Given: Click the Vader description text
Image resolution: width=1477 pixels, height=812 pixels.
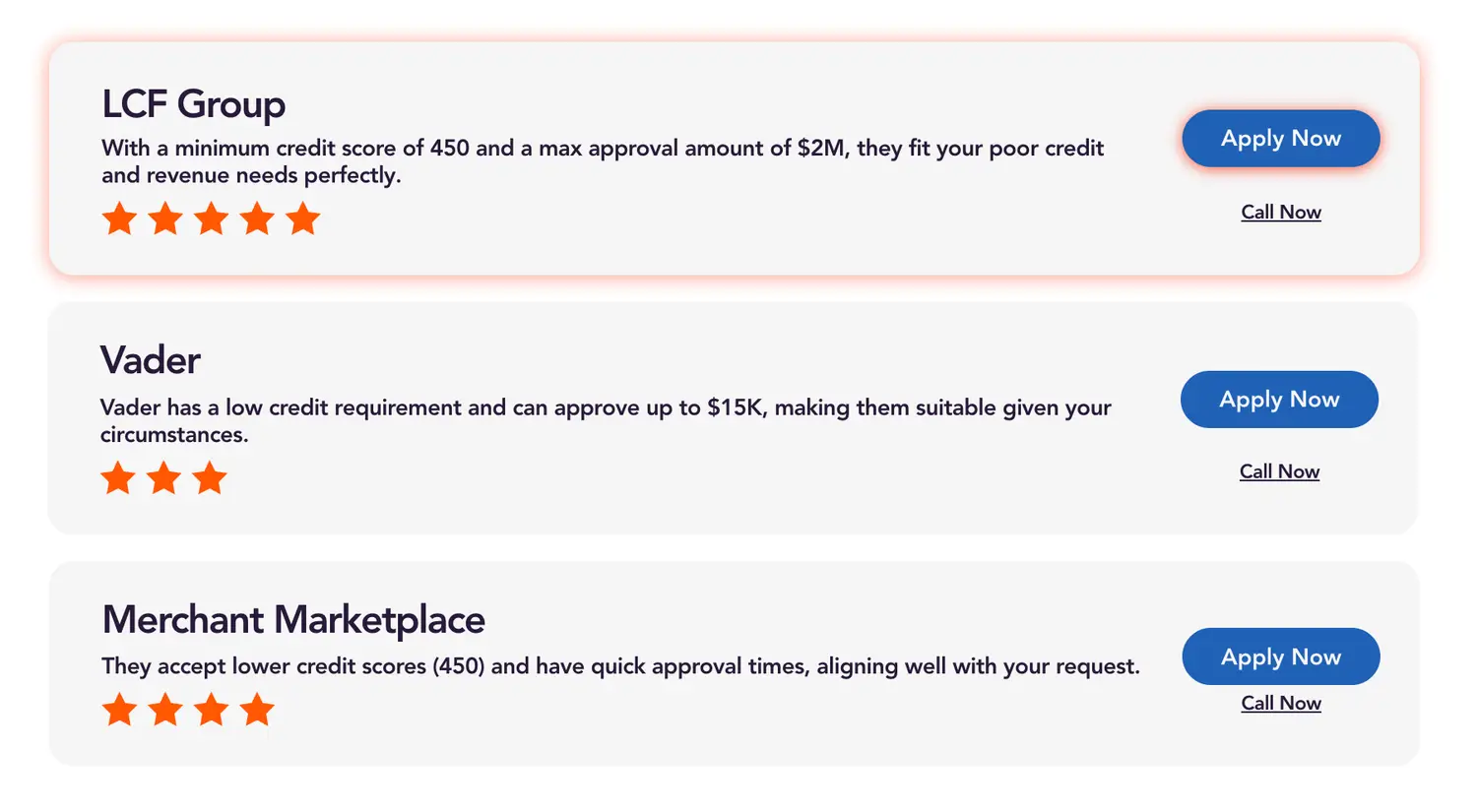Looking at the screenshot, I should coord(605,420).
